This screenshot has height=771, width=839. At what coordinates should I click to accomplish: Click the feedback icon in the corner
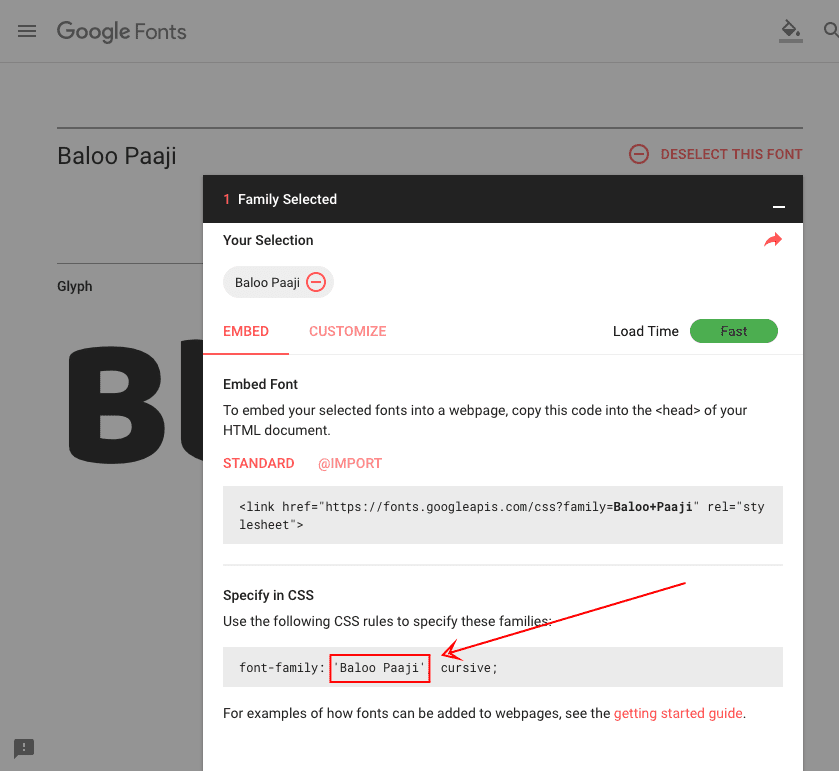point(24,748)
